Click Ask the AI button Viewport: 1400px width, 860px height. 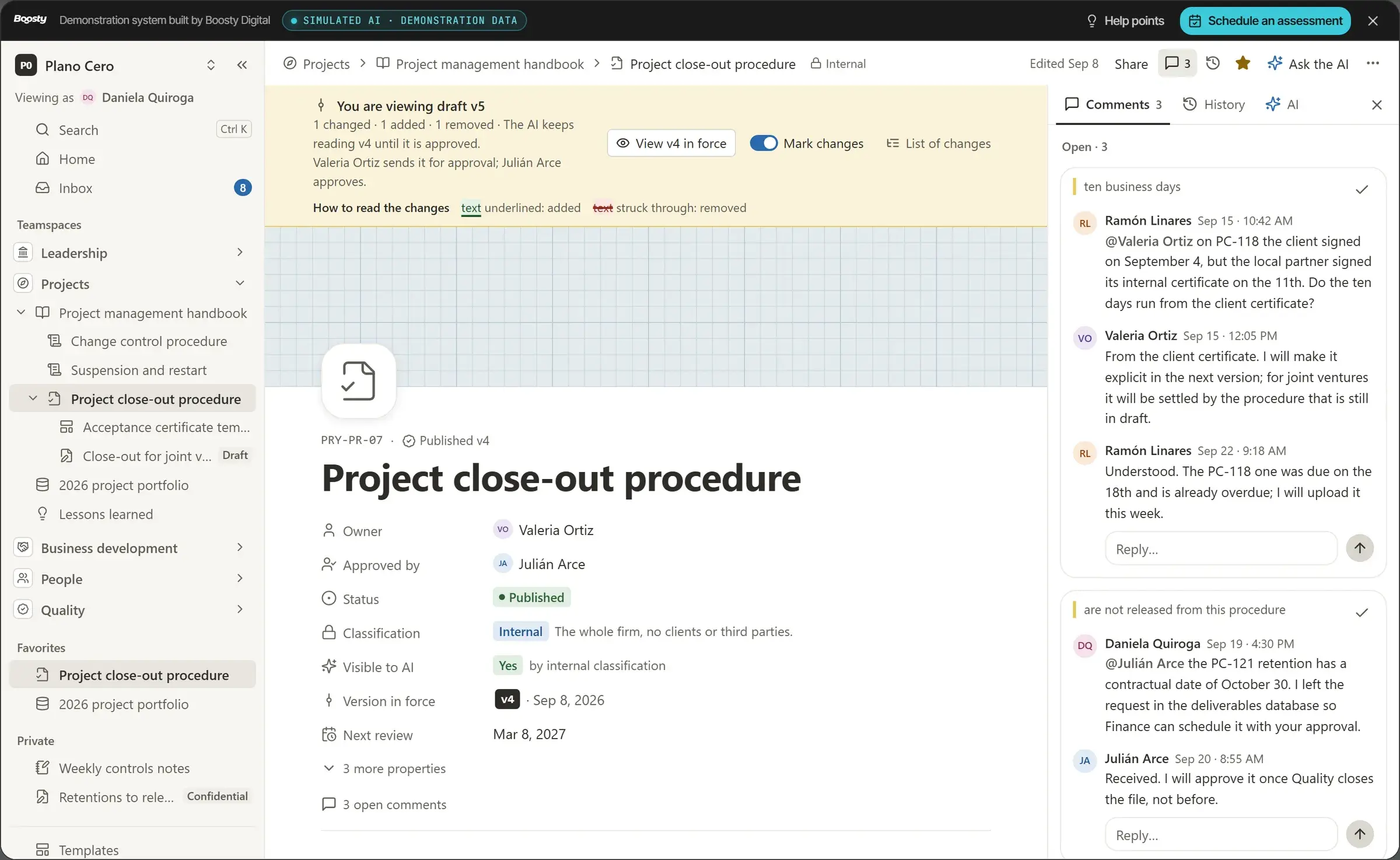[1308, 64]
